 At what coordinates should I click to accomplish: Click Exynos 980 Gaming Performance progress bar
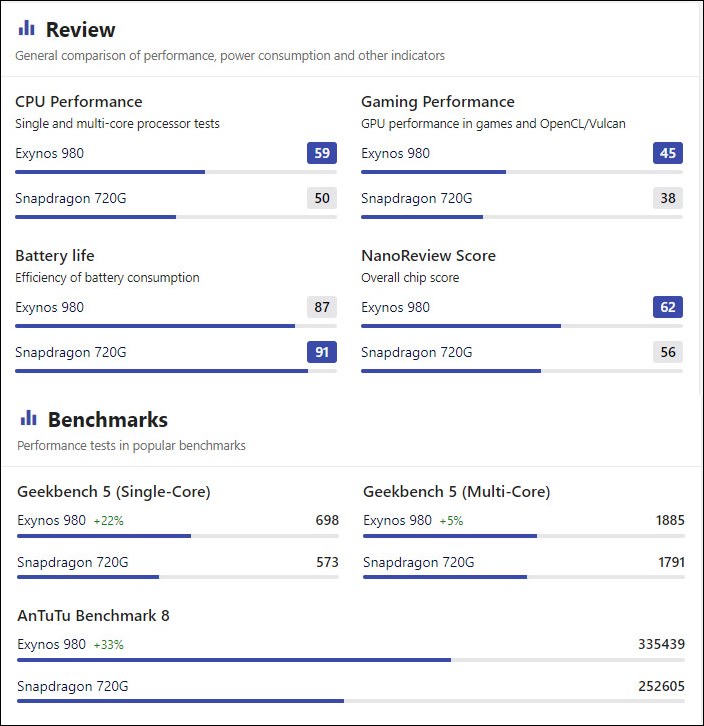point(522,172)
